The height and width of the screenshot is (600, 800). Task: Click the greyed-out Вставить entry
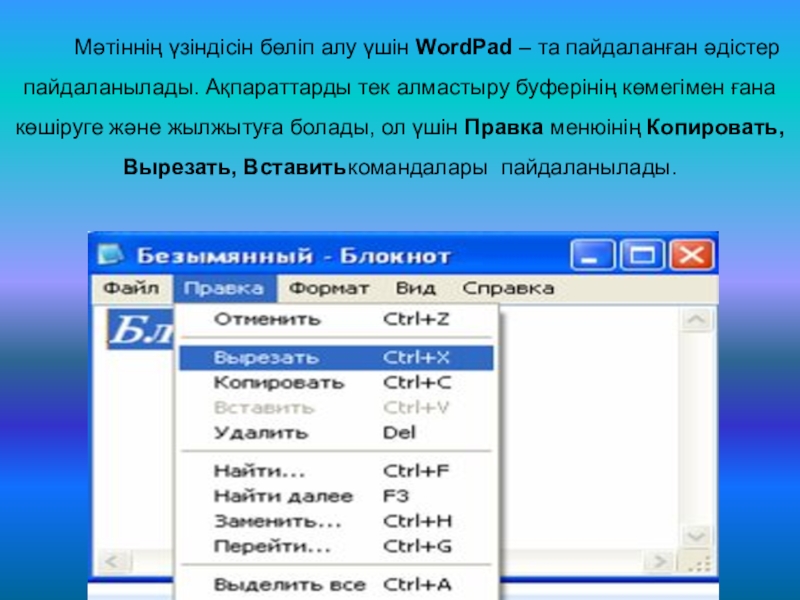point(336,408)
